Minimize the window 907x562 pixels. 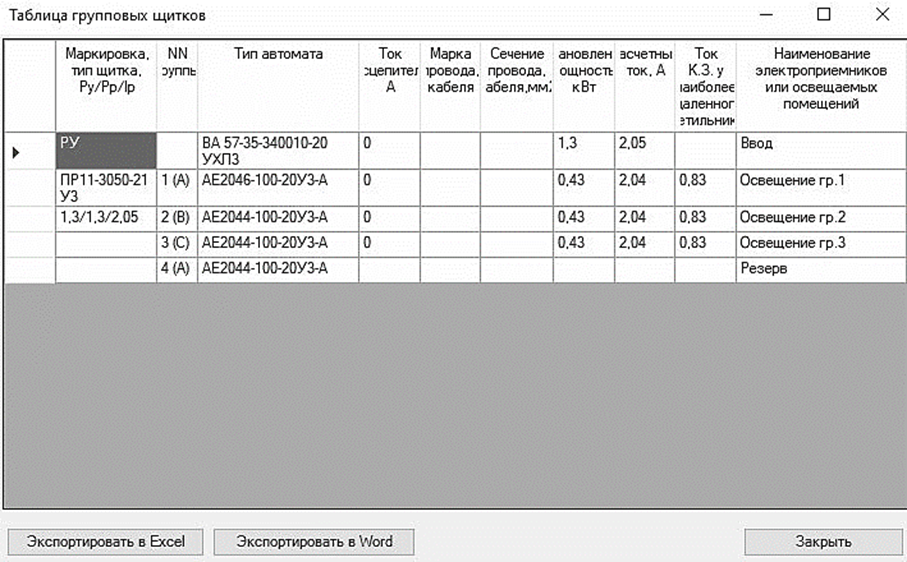[767, 15]
